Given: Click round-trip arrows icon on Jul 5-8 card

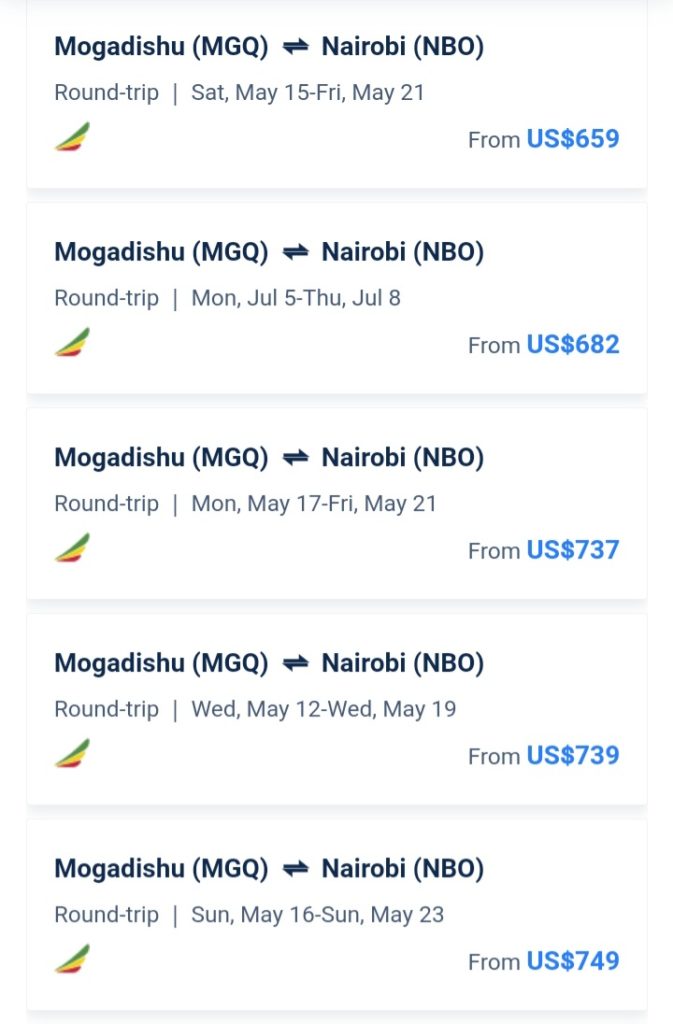Looking at the screenshot, I should 295,252.
